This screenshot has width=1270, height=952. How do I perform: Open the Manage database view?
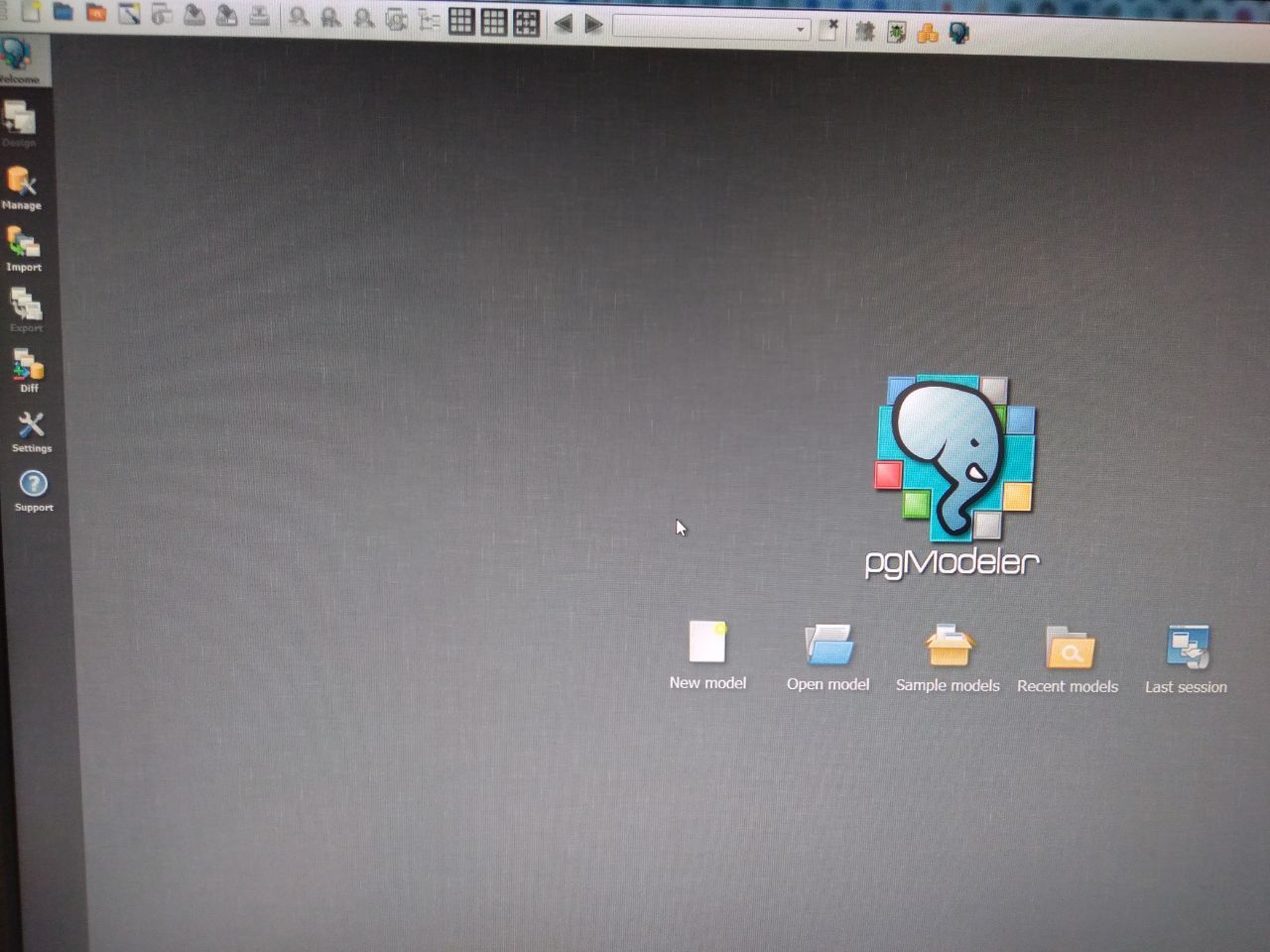tap(22, 188)
